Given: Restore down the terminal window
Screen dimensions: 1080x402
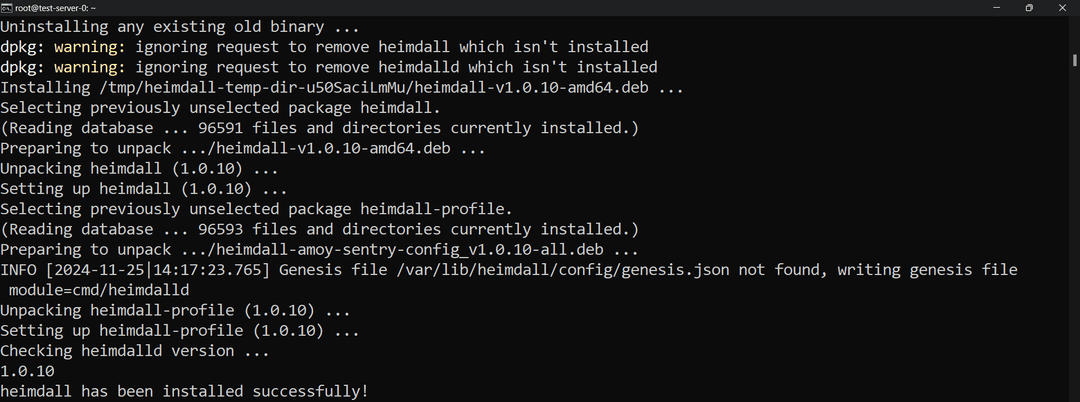Looking at the screenshot, I should coord(1029,7).
